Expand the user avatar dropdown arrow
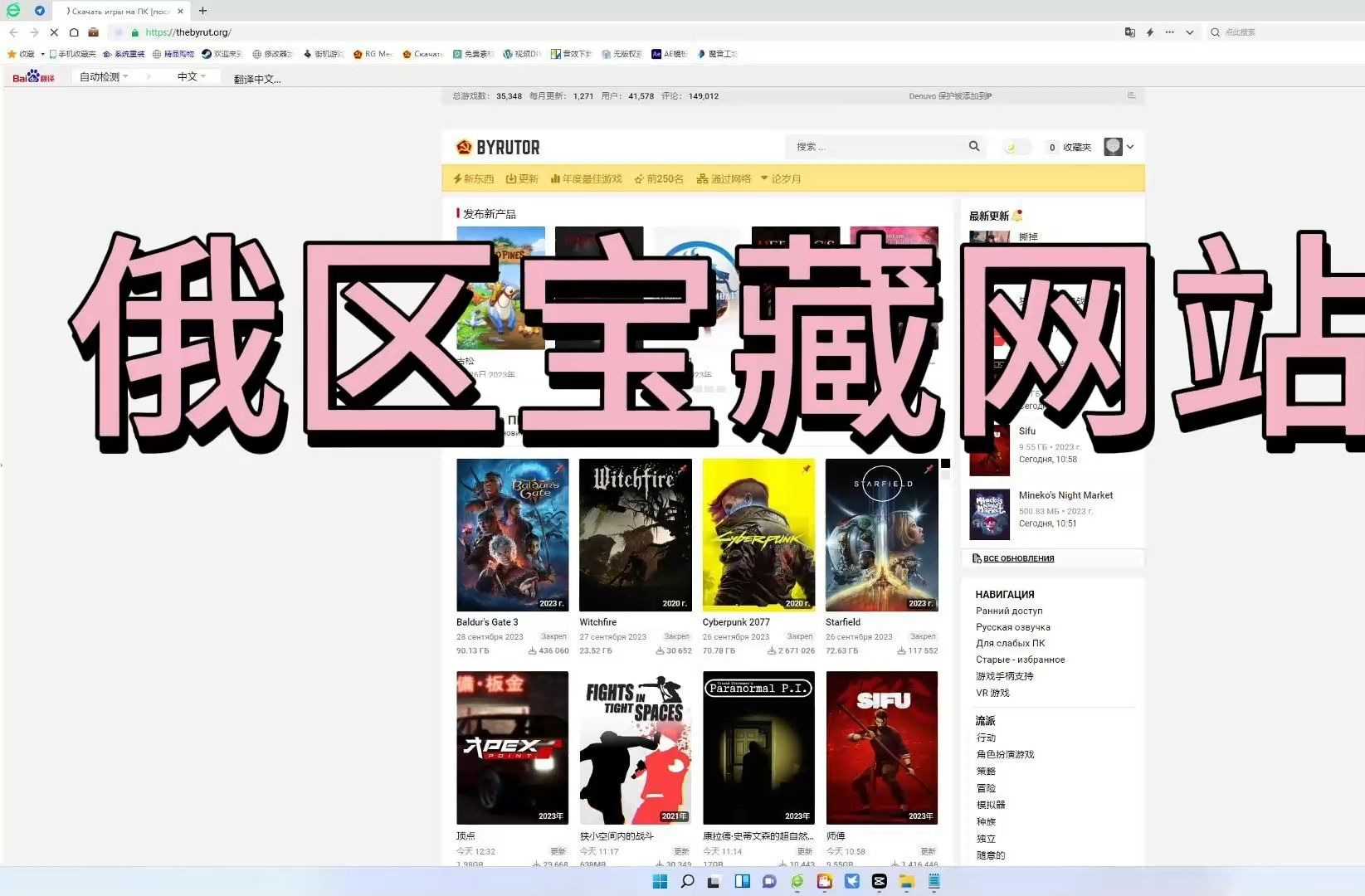Image resolution: width=1365 pixels, height=896 pixels. click(1130, 147)
